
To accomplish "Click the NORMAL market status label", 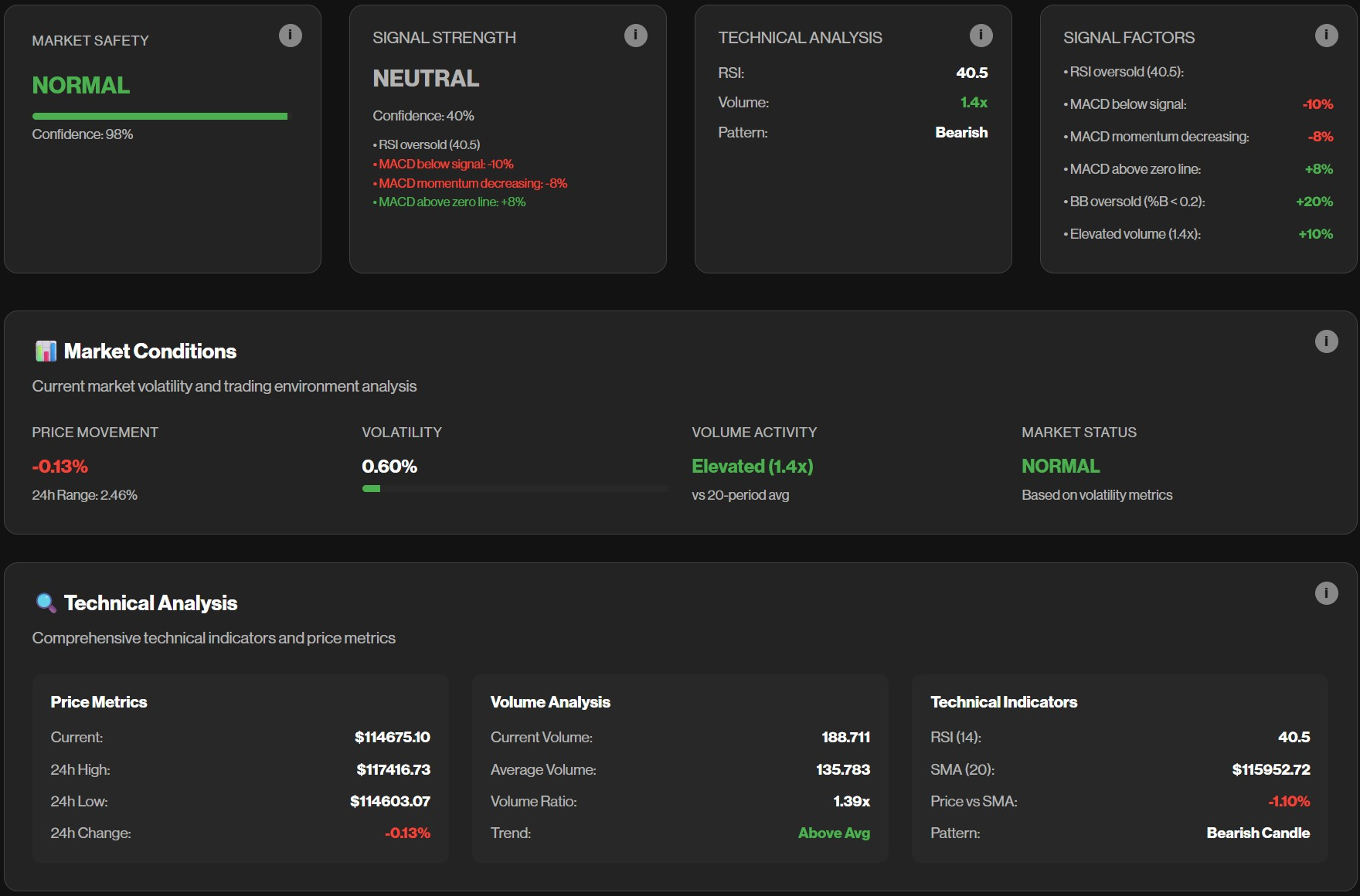I will pyautogui.click(x=1061, y=466).
